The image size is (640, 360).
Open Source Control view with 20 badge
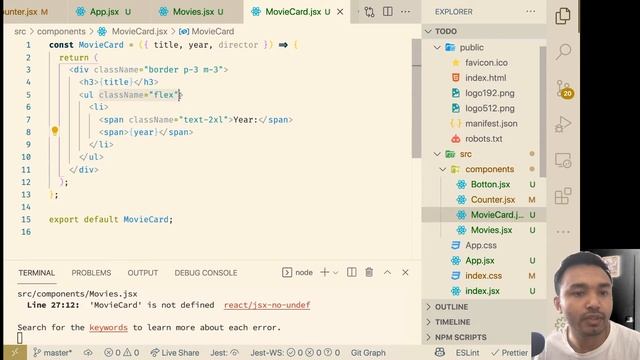pos(564,89)
